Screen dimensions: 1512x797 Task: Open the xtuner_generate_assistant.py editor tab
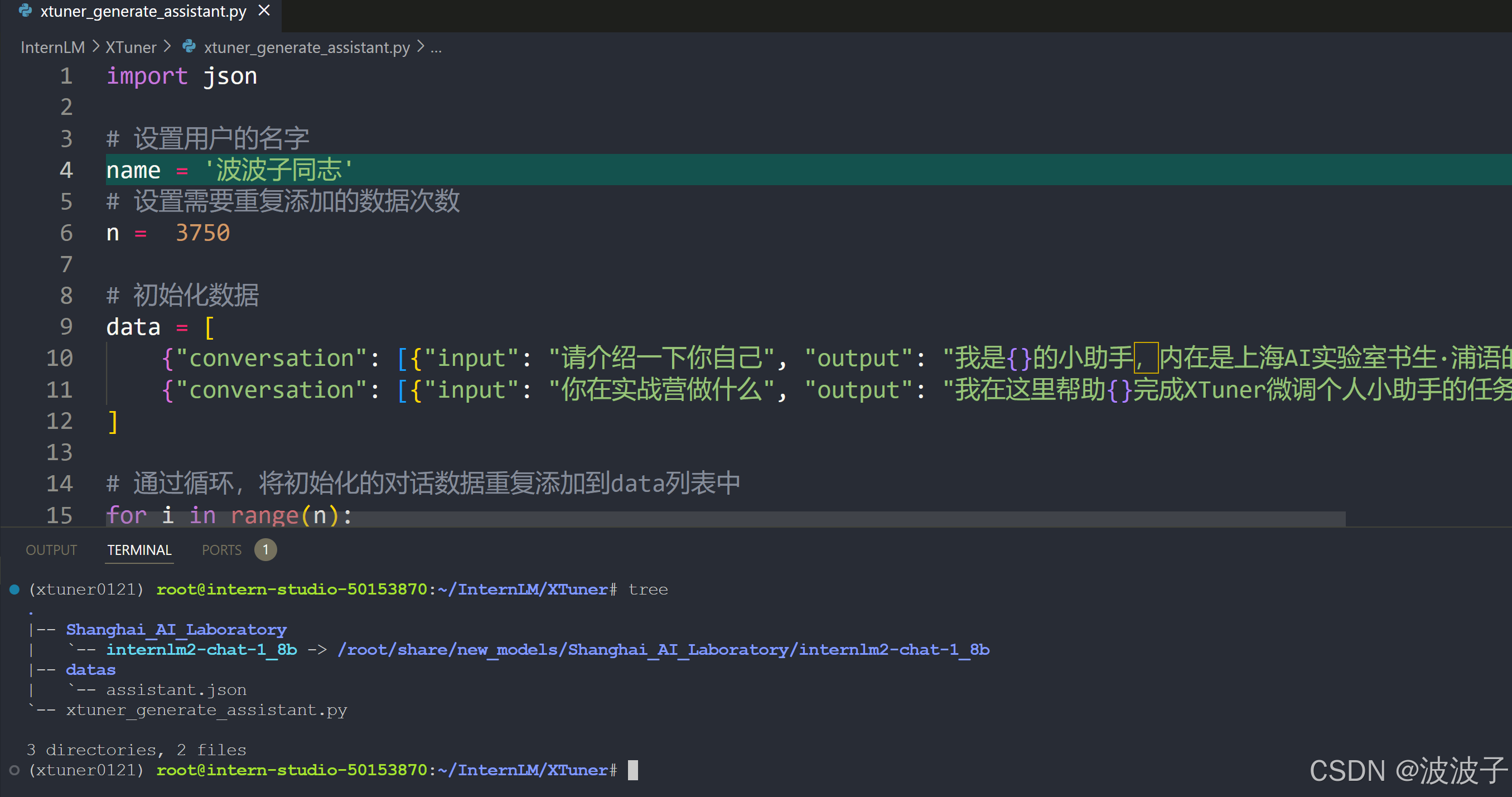[143, 11]
